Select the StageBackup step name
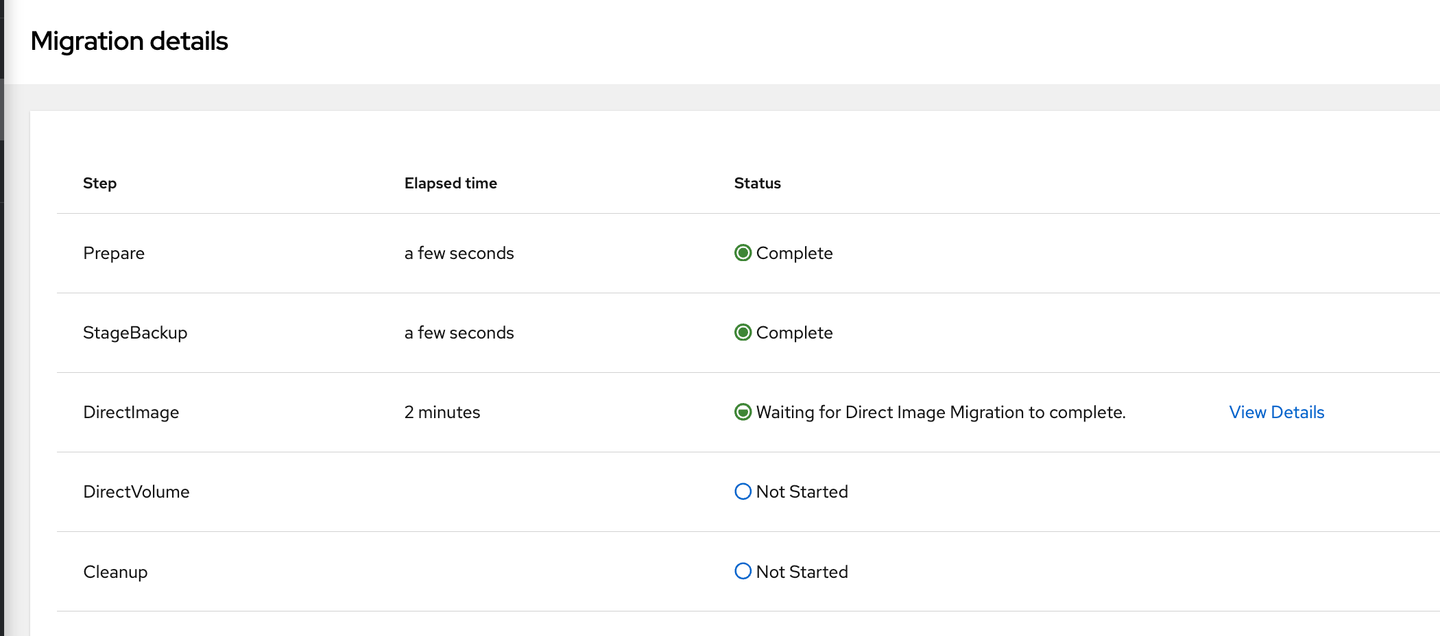Screen dimensions: 1440x636 pyautogui.click(x=135, y=333)
